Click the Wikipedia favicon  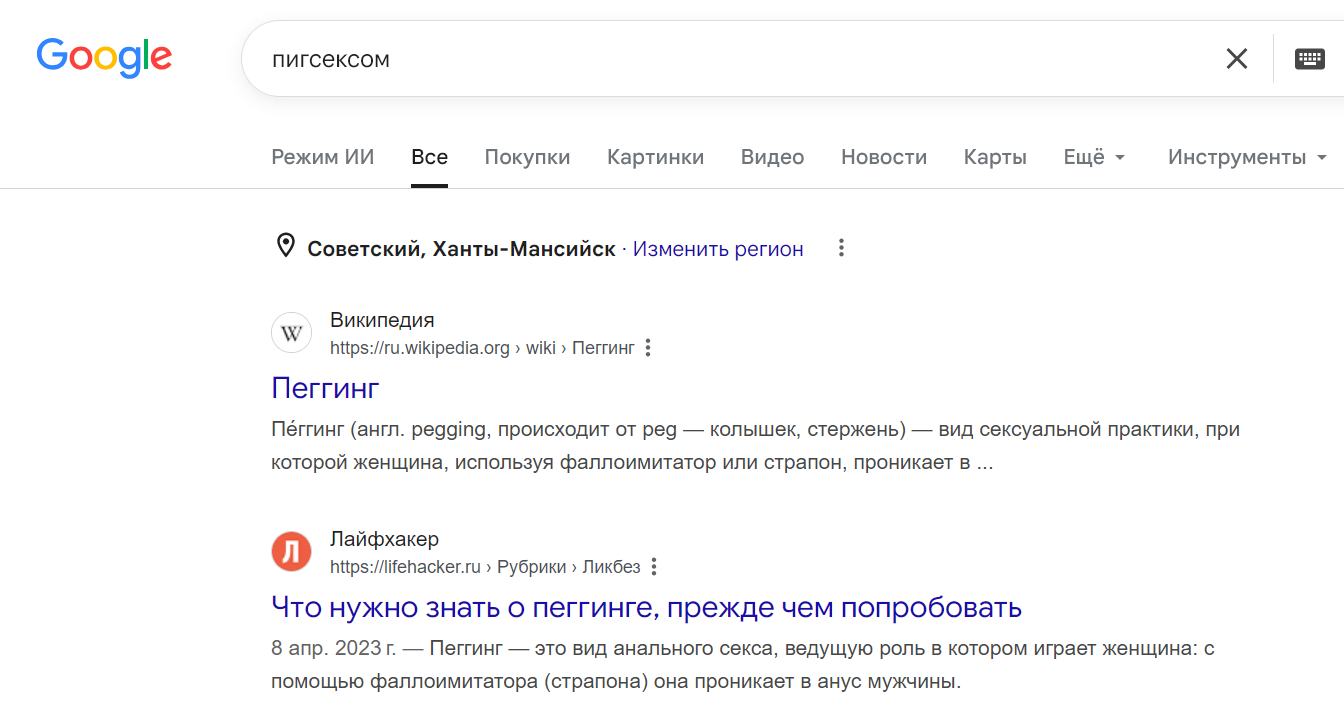tap(291, 333)
